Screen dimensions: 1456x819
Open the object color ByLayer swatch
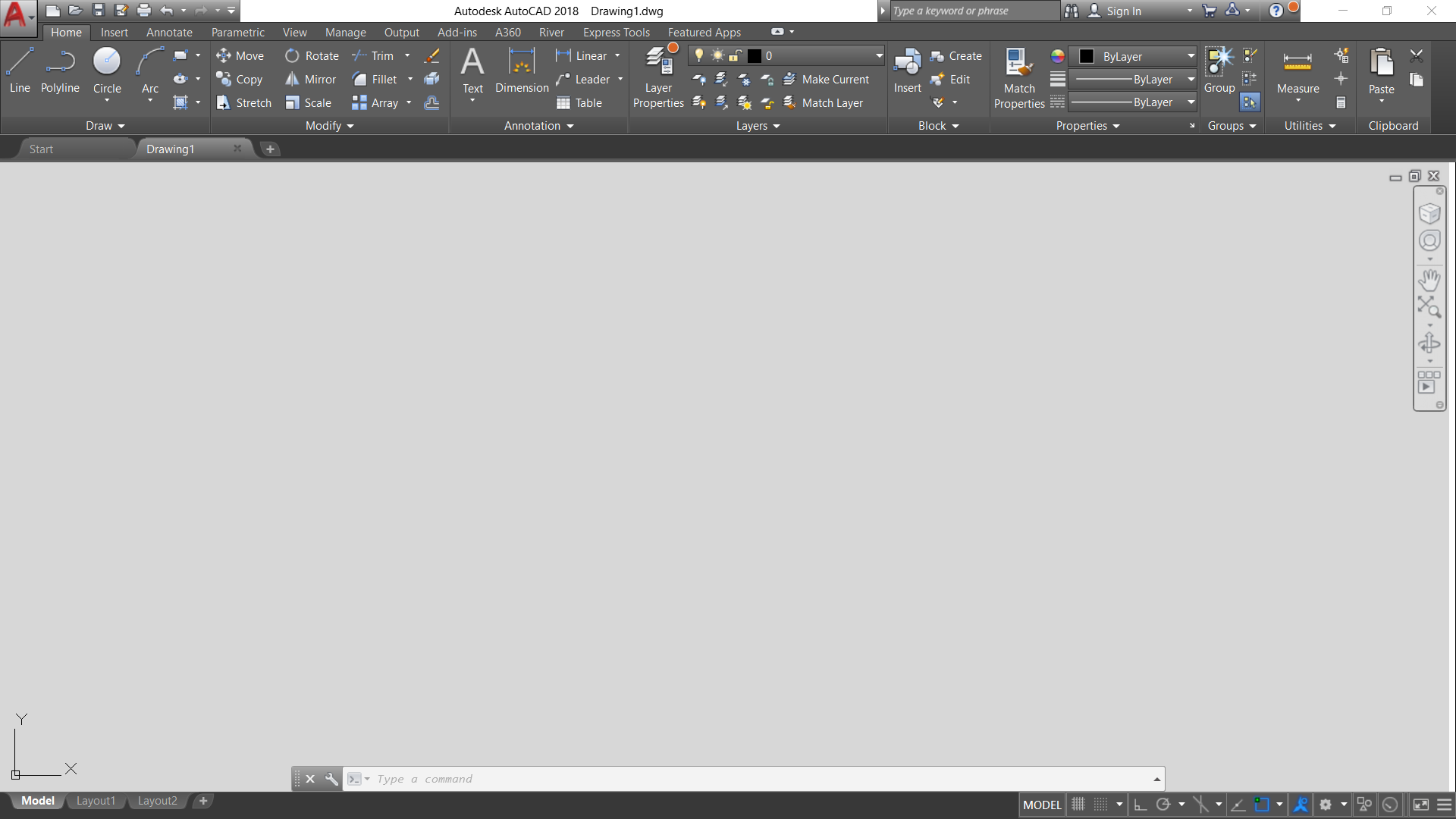1087,56
